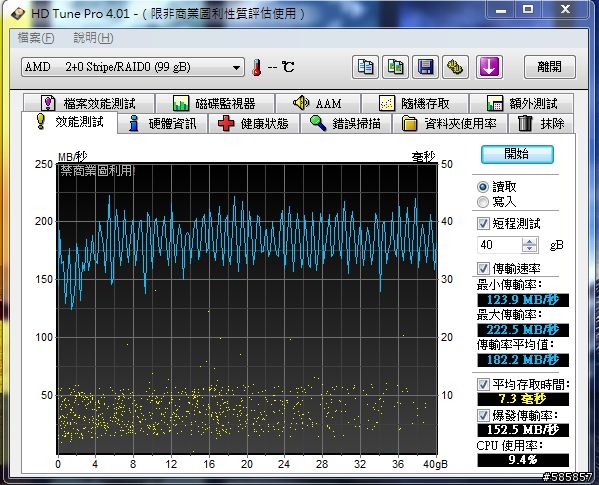Toggle the 爆發傳輸率 checkbox
The width and height of the screenshot is (599, 485).
point(483,415)
